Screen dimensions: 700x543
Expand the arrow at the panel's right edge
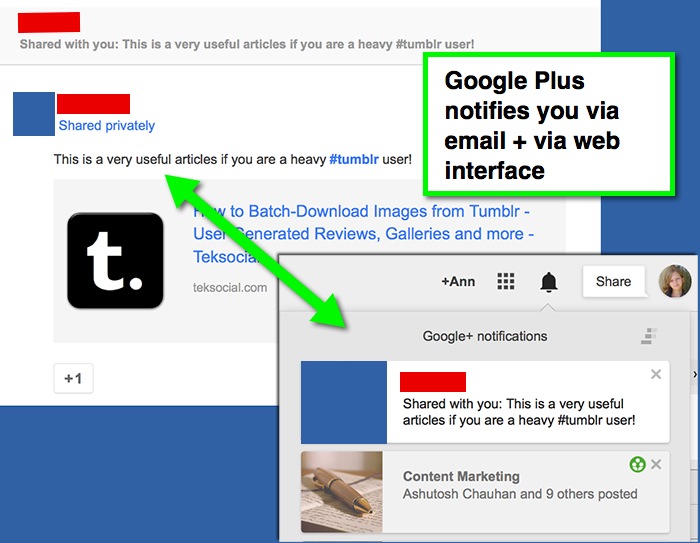[x=695, y=374]
